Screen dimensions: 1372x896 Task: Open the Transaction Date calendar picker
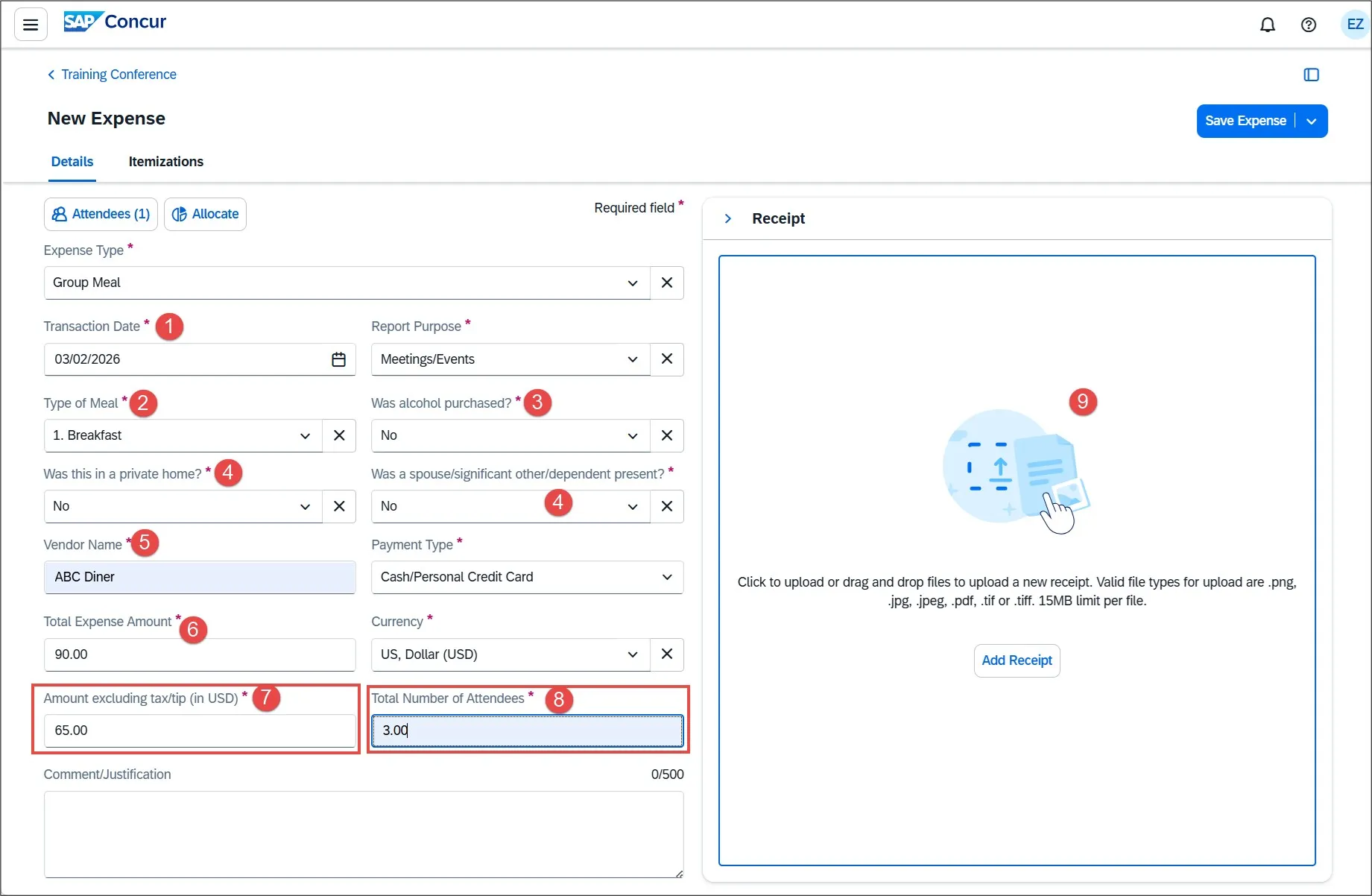(x=338, y=359)
